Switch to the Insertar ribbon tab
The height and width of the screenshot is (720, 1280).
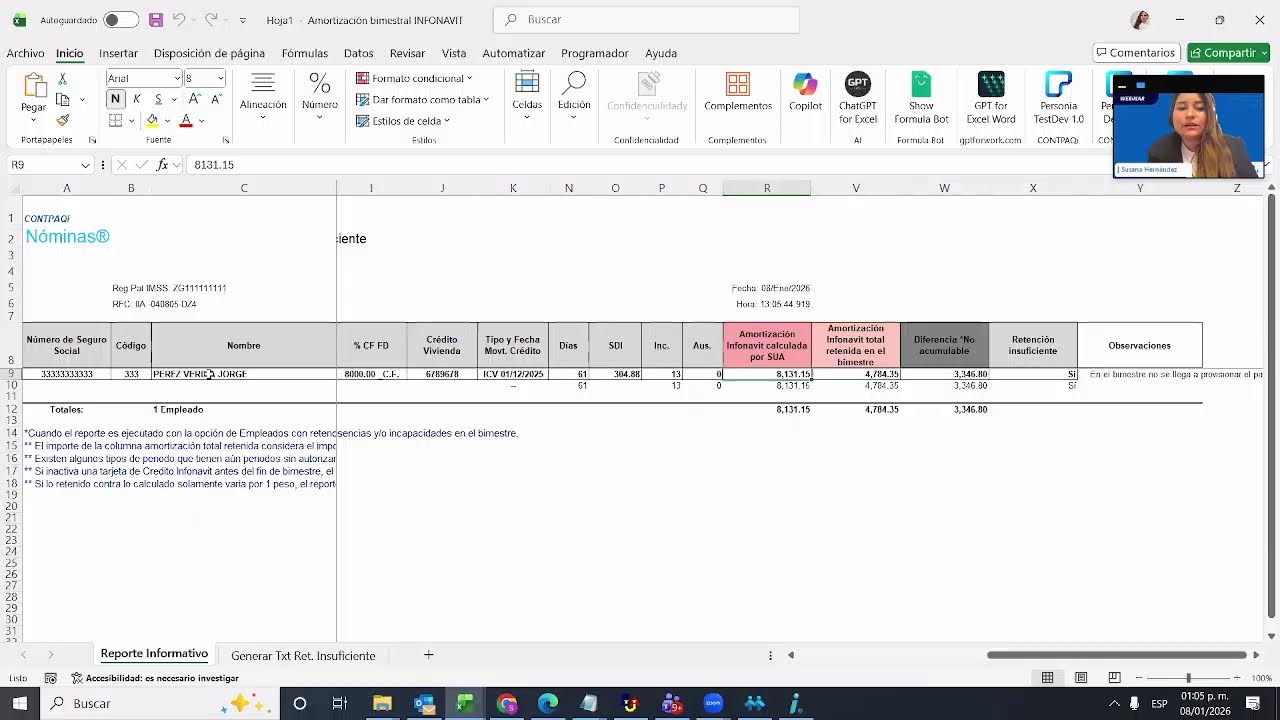pyautogui.click(x=118, y=53)
